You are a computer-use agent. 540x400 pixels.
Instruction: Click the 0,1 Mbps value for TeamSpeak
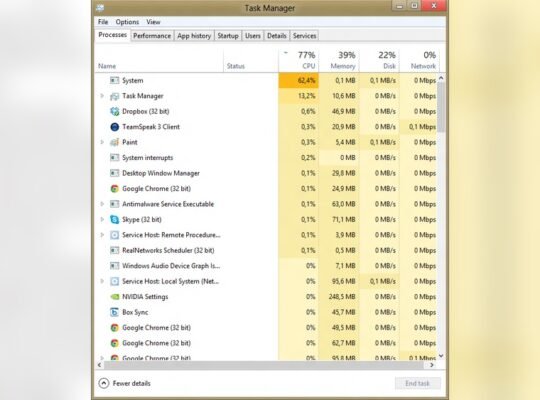[422, 127]
